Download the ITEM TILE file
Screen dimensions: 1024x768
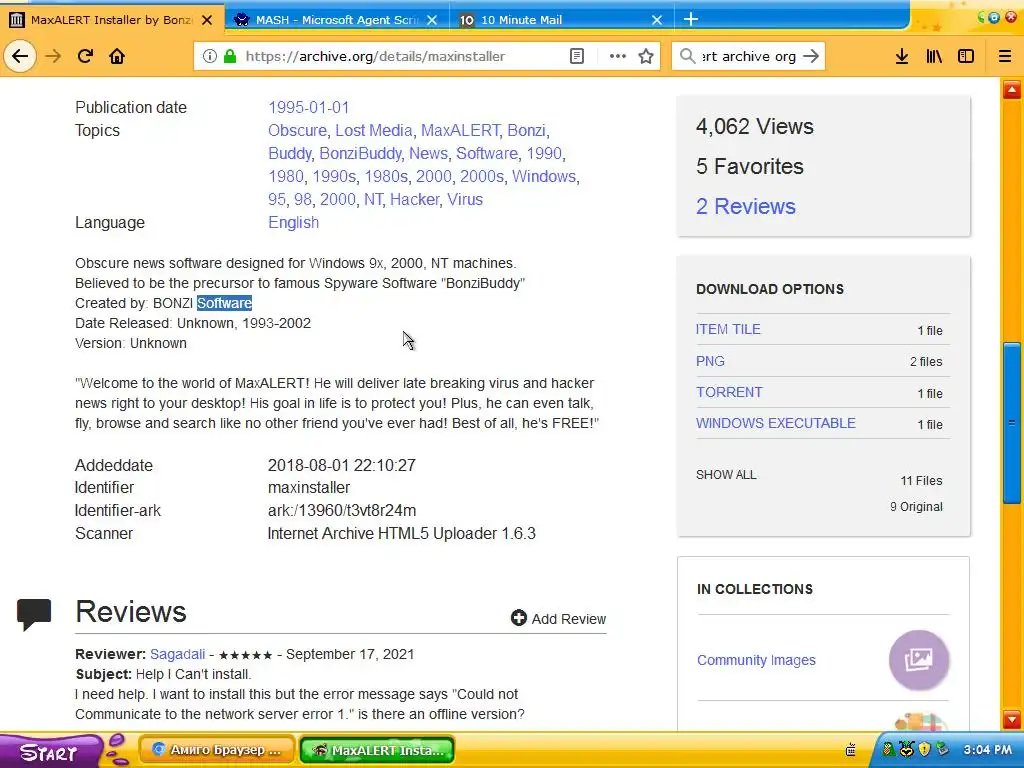(728, 329)
